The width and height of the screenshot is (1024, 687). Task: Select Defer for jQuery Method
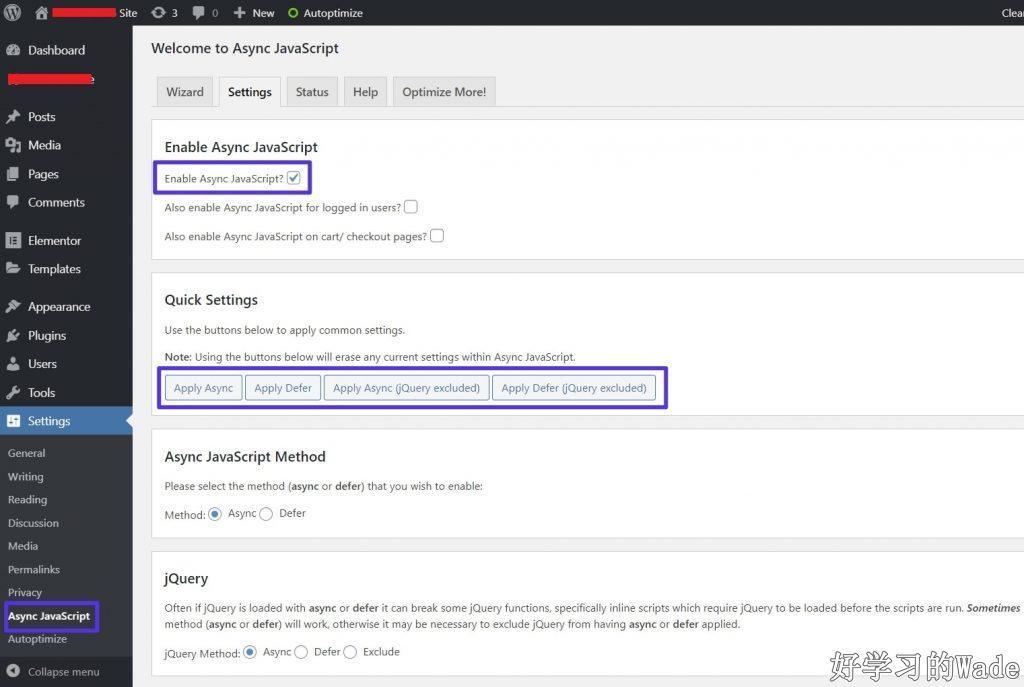pyautogui.click(x=301, y=652)
